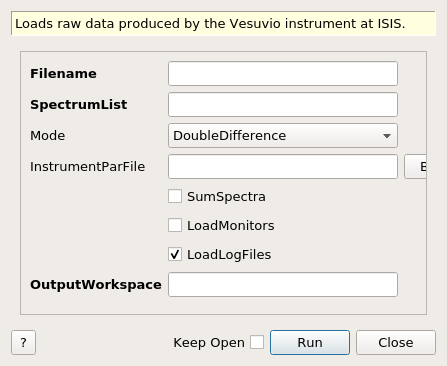Click the InstrumentParFile label text
The image size is (447, 366).
coord(87,167)
